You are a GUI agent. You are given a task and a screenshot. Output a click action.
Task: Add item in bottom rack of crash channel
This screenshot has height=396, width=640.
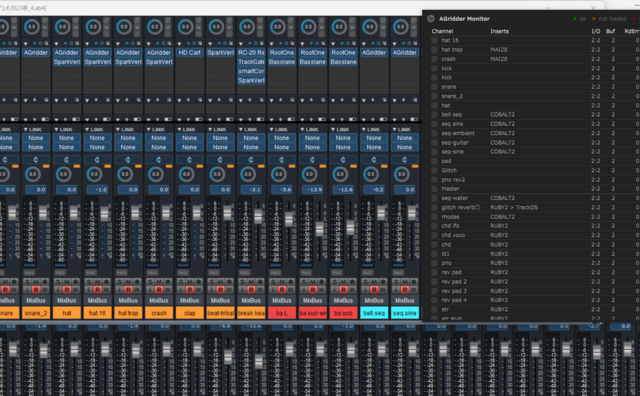click(158, 119)
